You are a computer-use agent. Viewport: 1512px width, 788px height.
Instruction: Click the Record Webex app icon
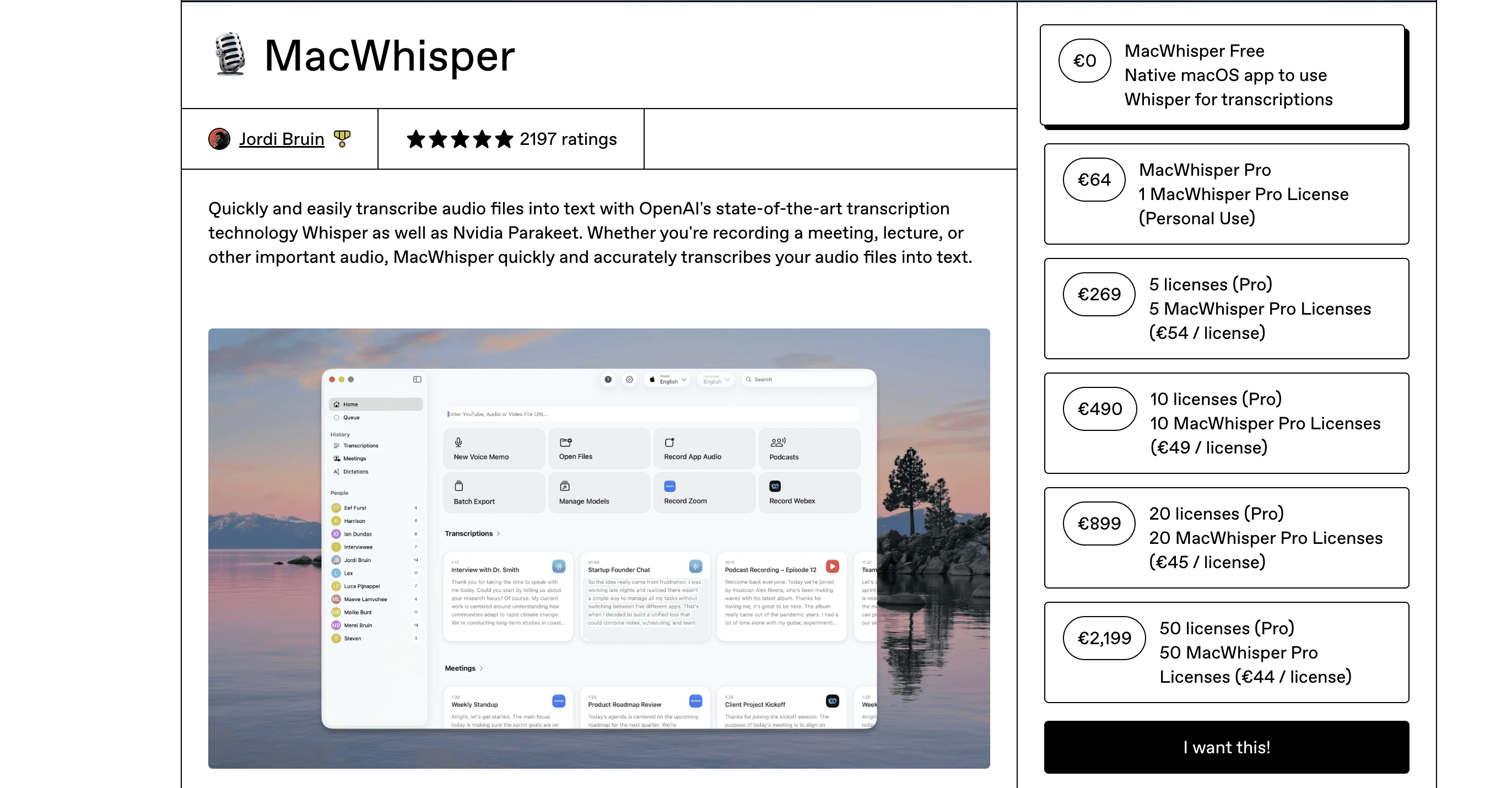pos(775,486)
